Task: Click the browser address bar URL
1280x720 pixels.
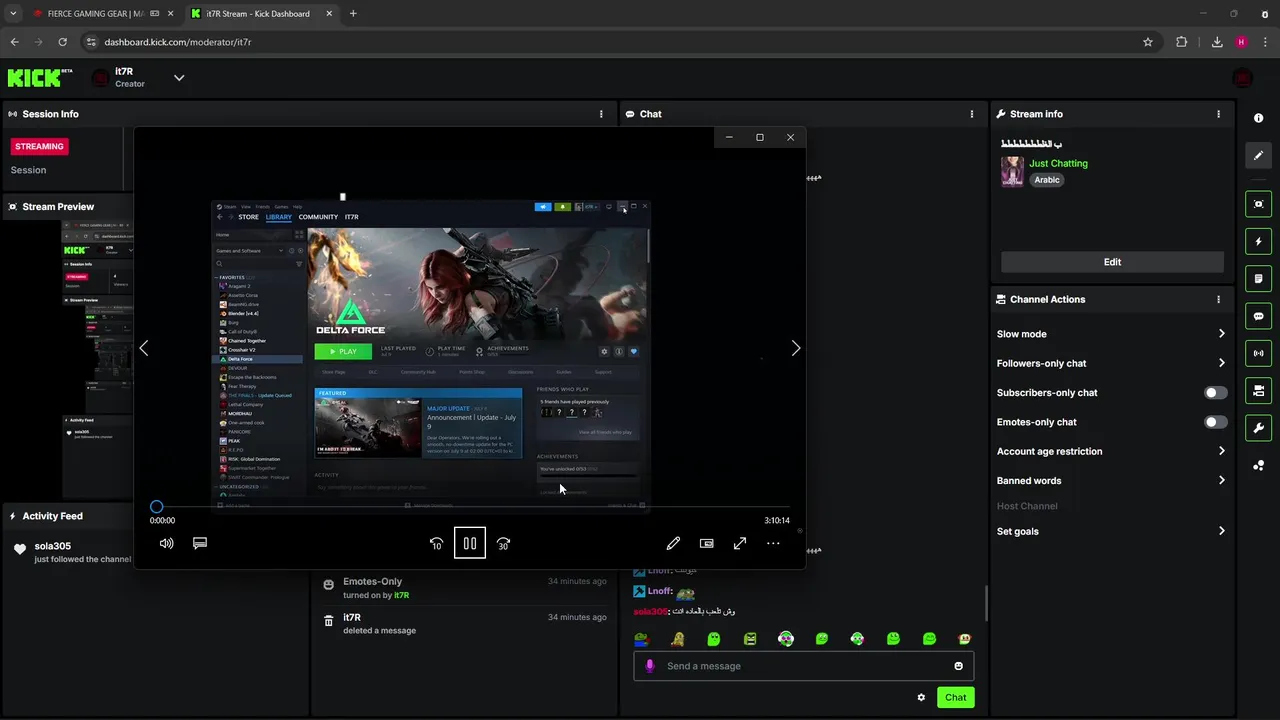Action: coord(178,42)
